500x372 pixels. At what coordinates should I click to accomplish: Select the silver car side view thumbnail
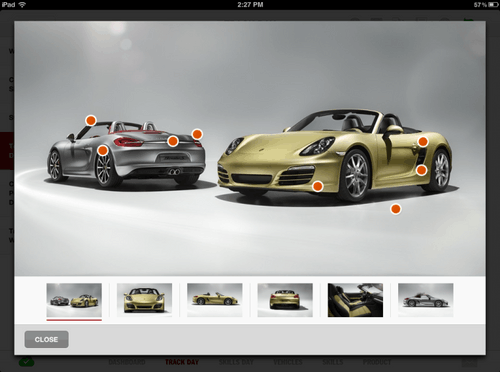coord(426,300)
